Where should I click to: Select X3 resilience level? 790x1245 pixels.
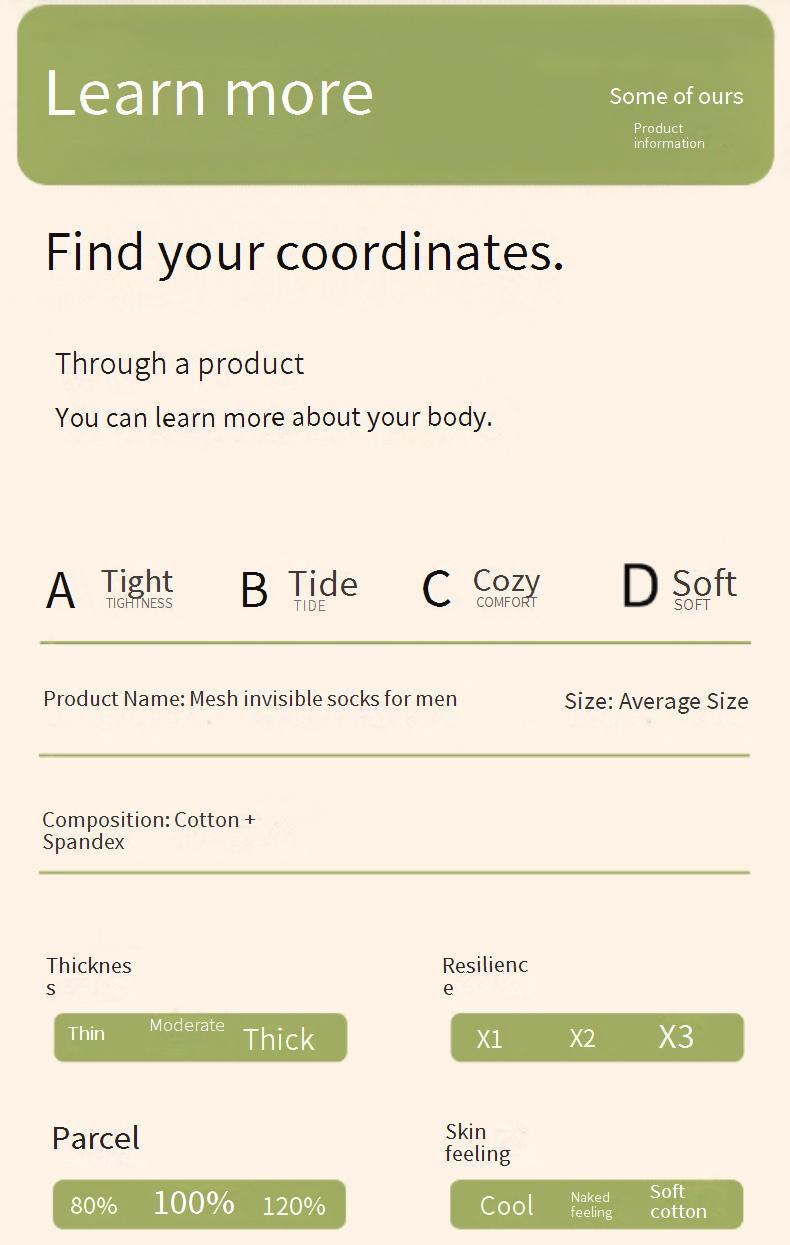676,1037
